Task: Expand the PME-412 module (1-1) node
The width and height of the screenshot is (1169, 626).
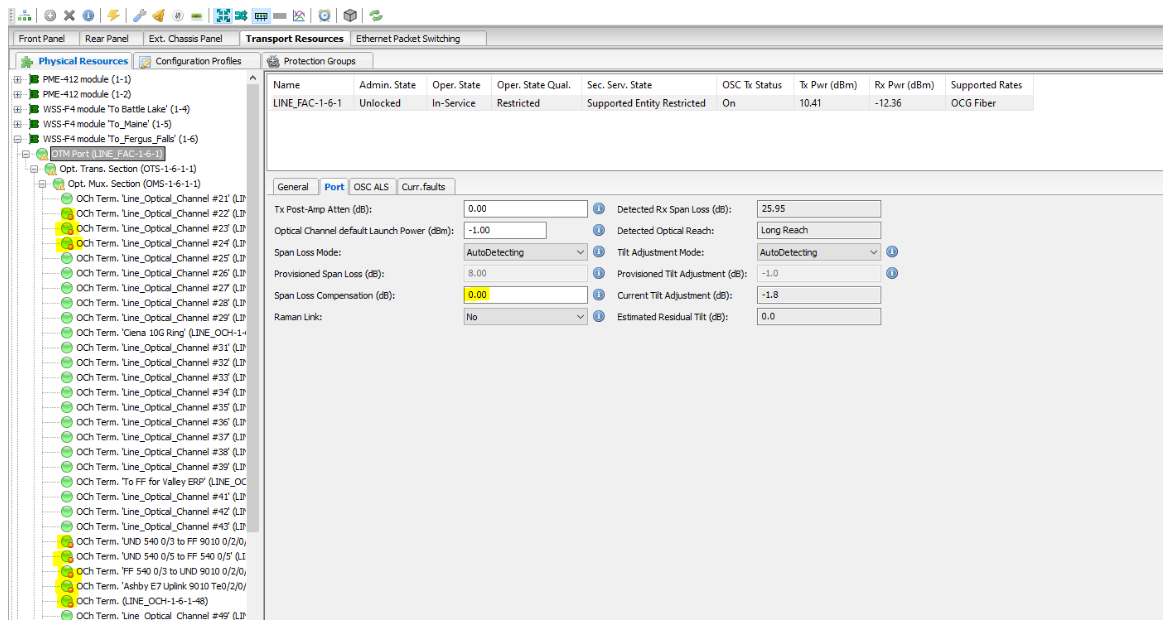Action: click(17, 79)
